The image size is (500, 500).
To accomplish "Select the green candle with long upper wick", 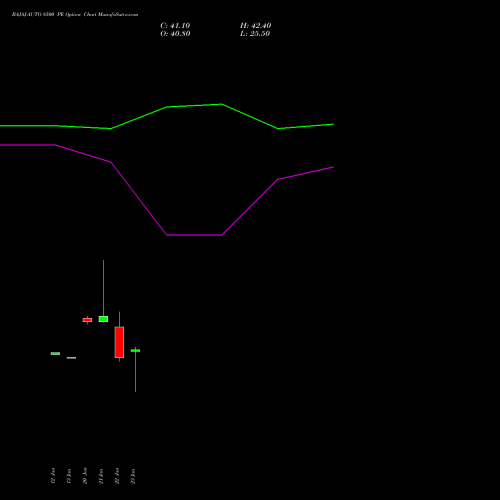I will [103, 319].
